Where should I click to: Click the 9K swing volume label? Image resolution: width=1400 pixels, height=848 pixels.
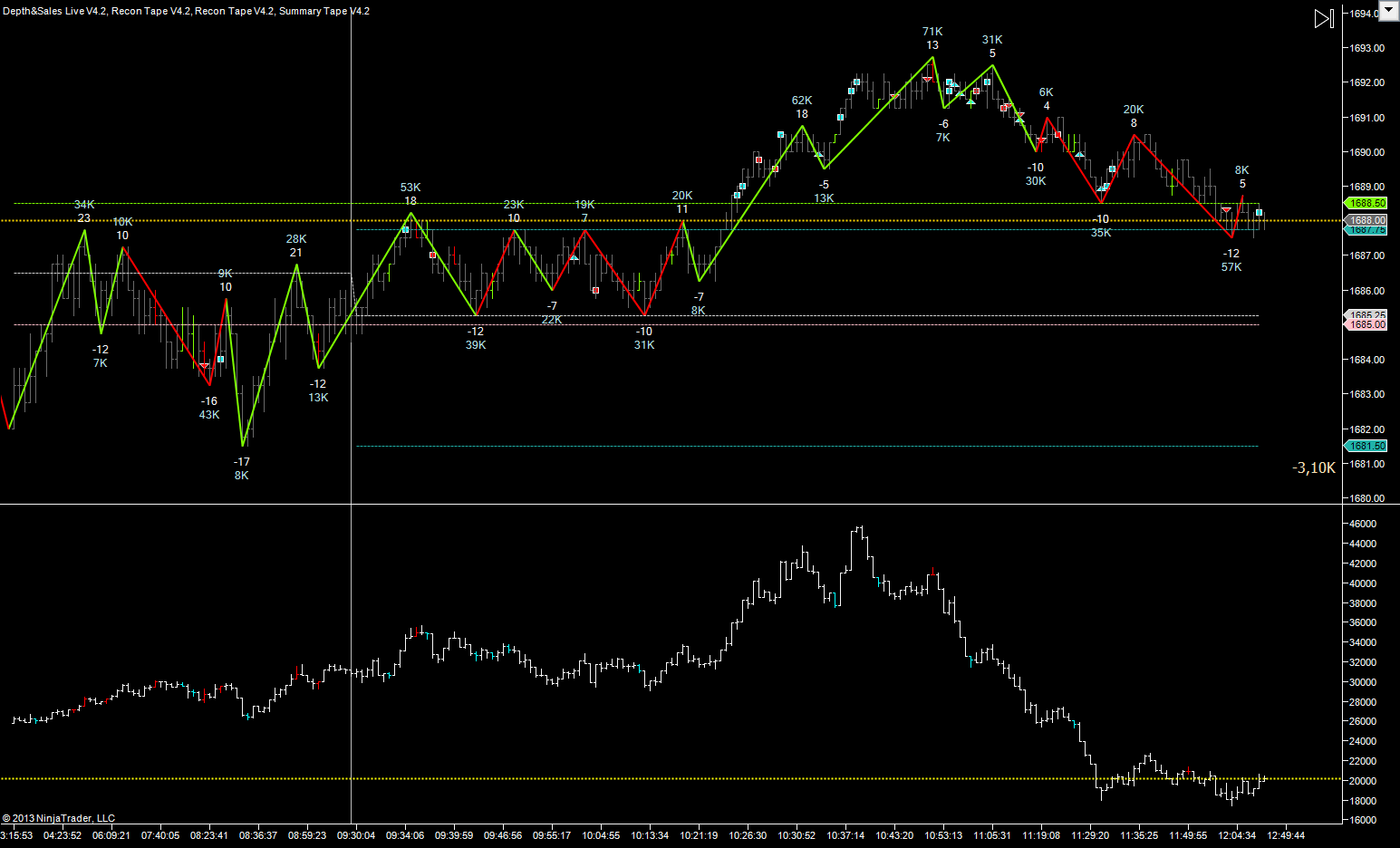coord(226,274)
